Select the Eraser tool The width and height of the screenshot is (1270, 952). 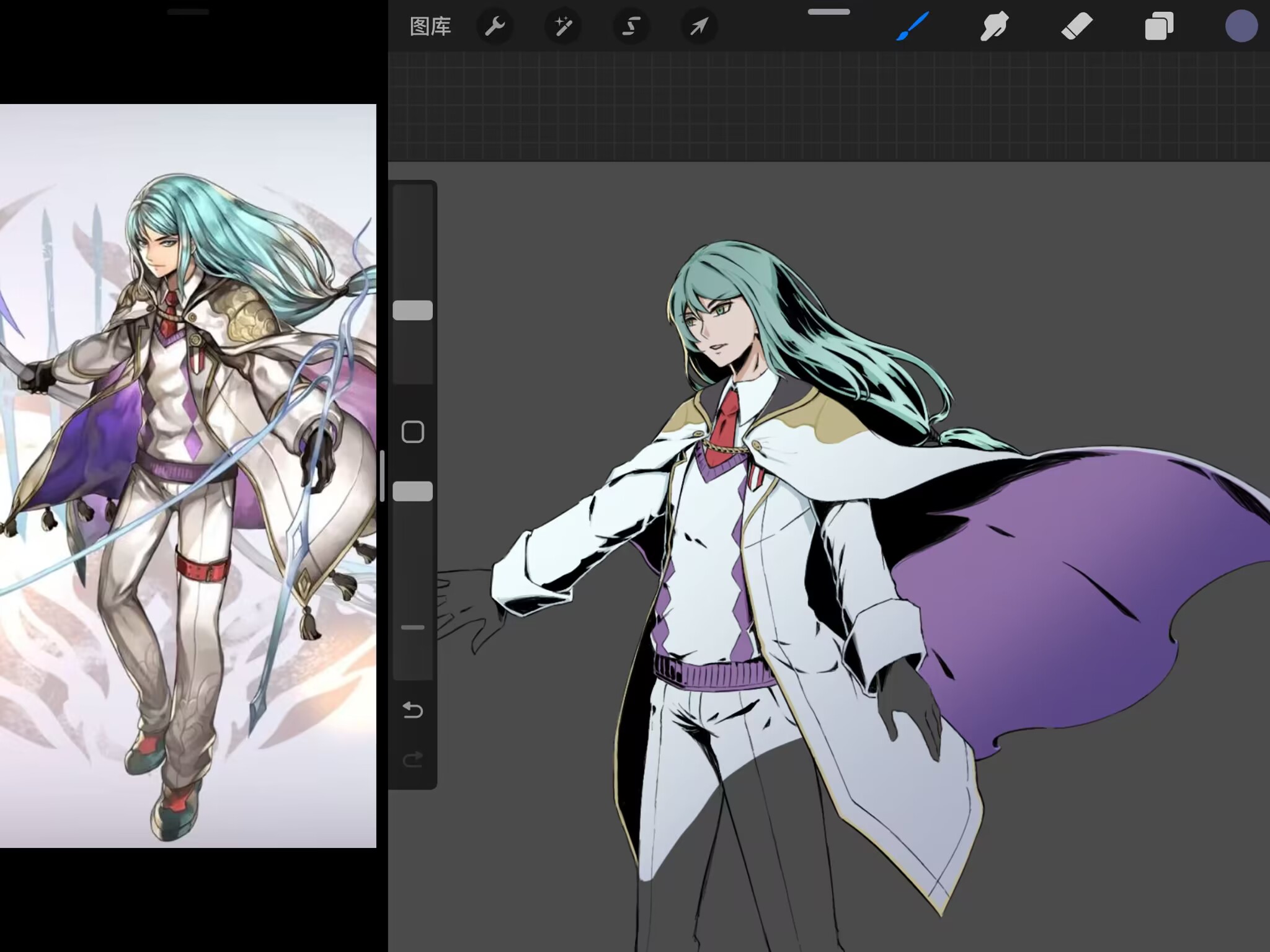[x=1077, y=27]
